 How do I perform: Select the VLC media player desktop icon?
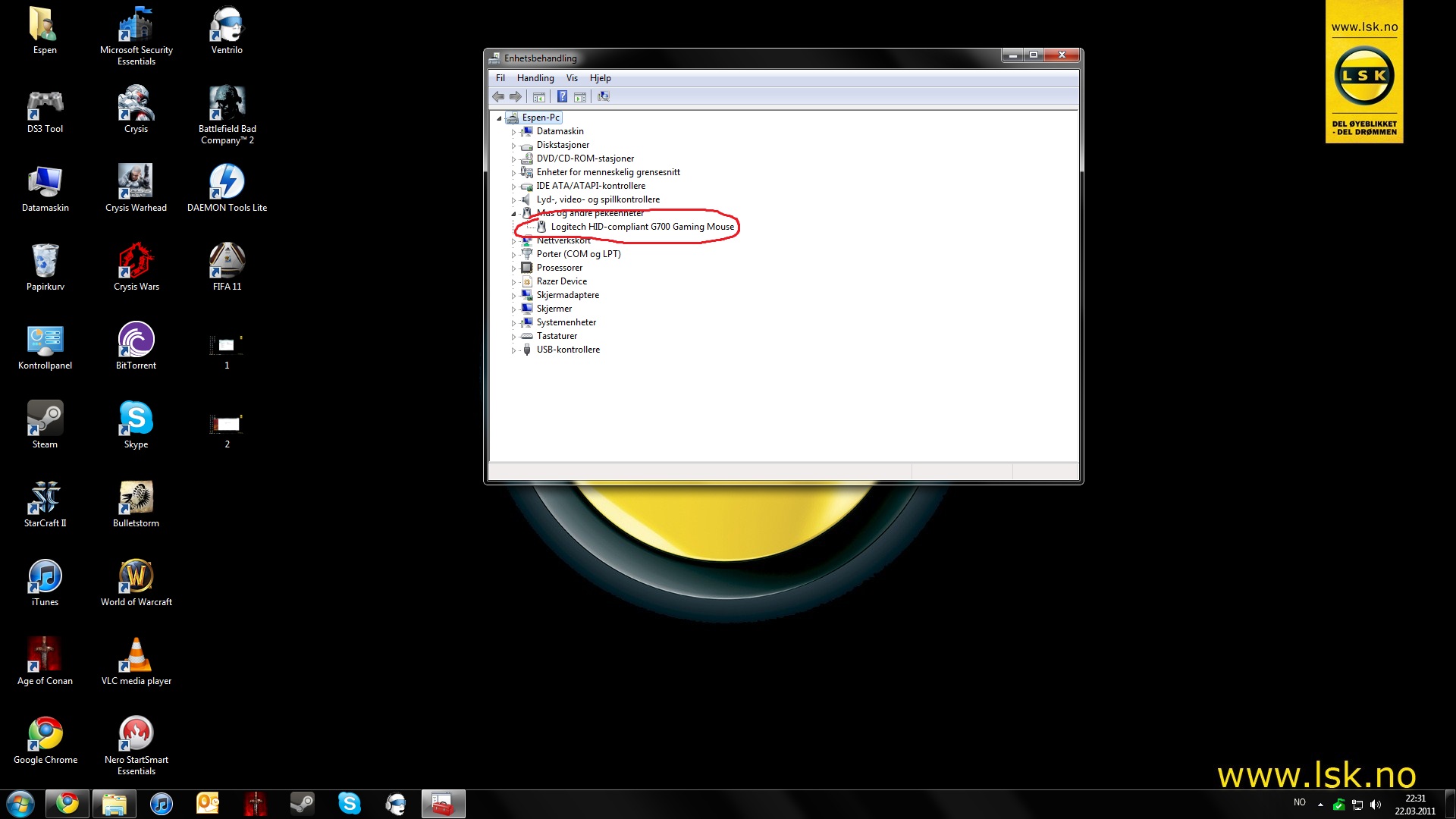(x=136, y=661)
